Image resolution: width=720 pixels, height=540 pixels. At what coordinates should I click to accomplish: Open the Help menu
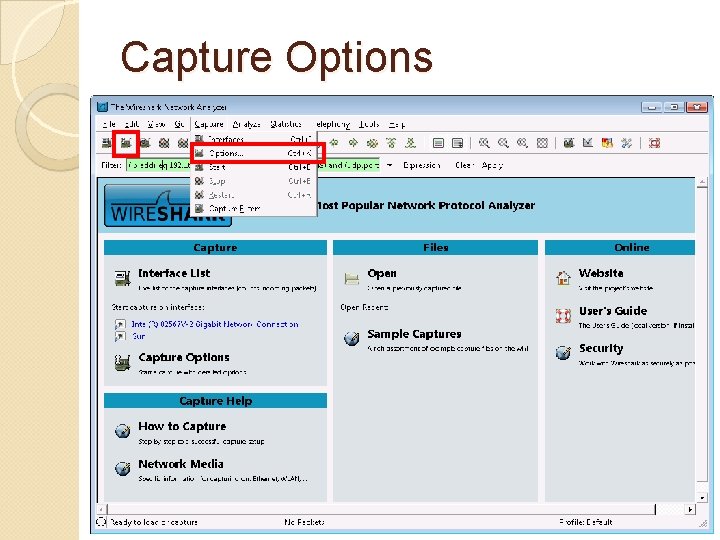tap(397, 124)
